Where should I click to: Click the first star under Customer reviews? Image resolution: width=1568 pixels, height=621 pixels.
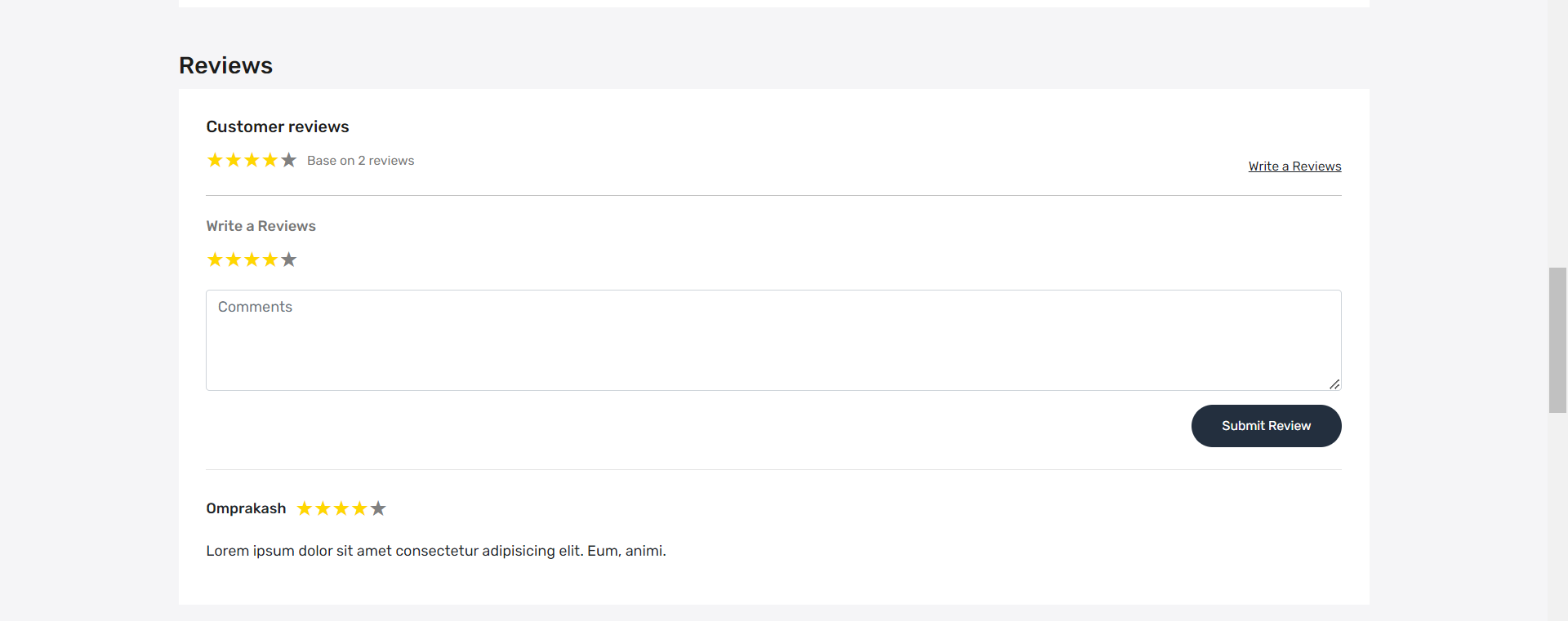[215, 160]
